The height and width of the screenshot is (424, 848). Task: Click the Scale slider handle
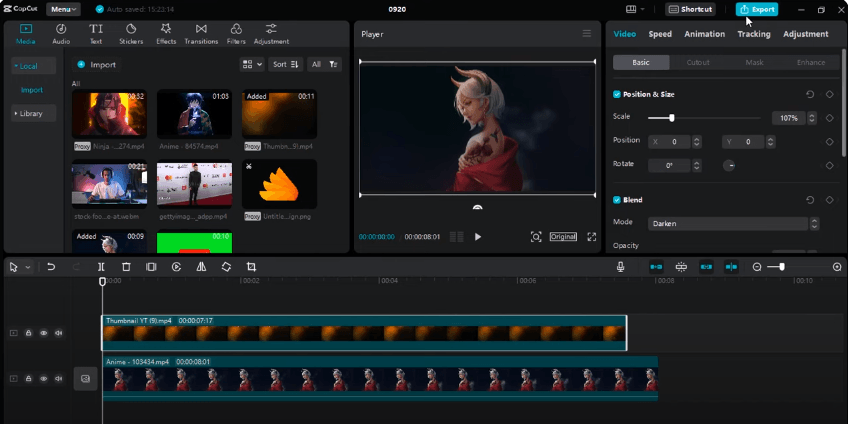coord(672,118)
